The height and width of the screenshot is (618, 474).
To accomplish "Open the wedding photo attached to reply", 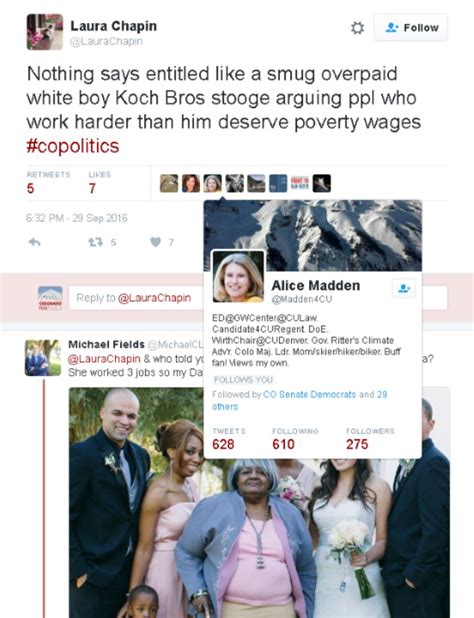I will (x=259, y=503).
